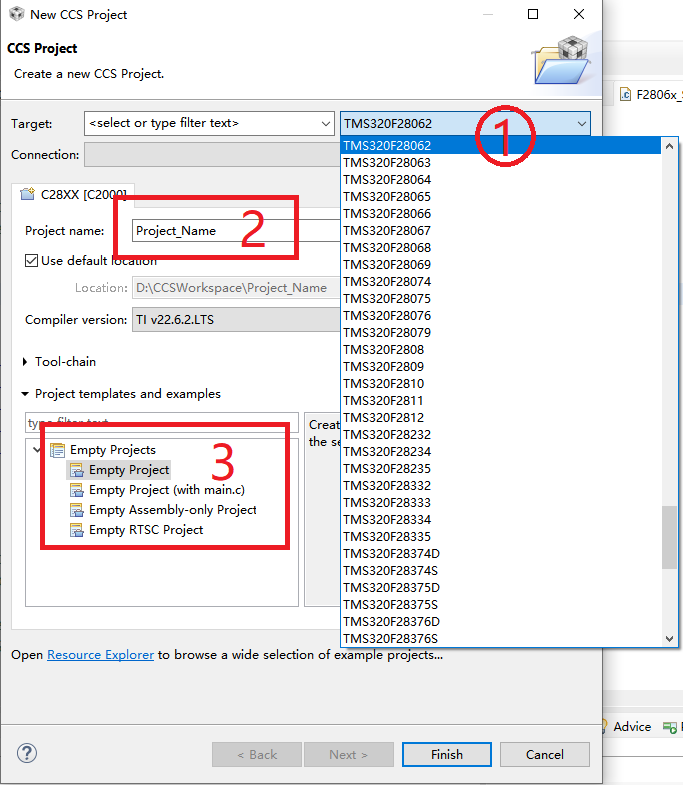Open the Resource Explorer link

[x=100, y=655]
